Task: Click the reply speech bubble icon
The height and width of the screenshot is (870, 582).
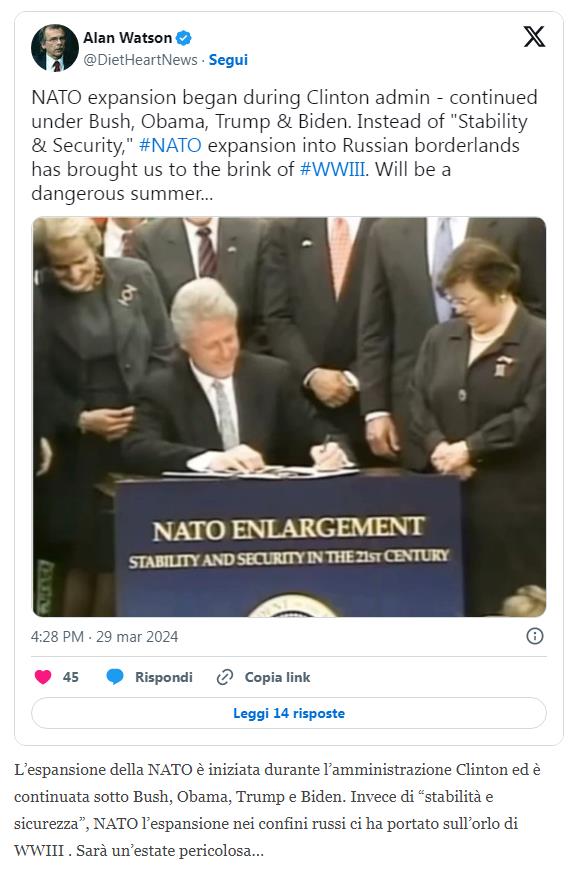Action: coord(115,677)
